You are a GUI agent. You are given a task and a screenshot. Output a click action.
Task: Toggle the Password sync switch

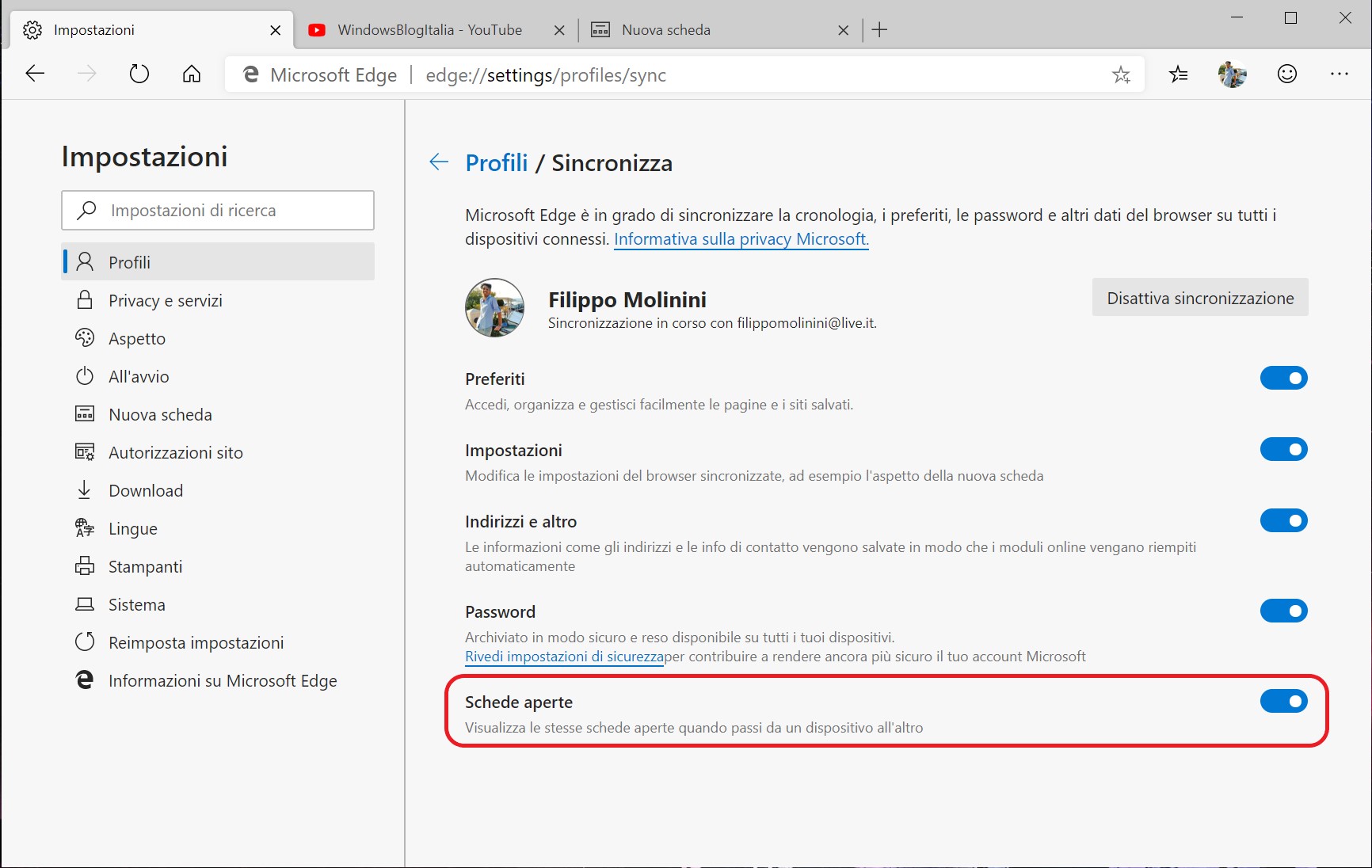coord(1284,611)
